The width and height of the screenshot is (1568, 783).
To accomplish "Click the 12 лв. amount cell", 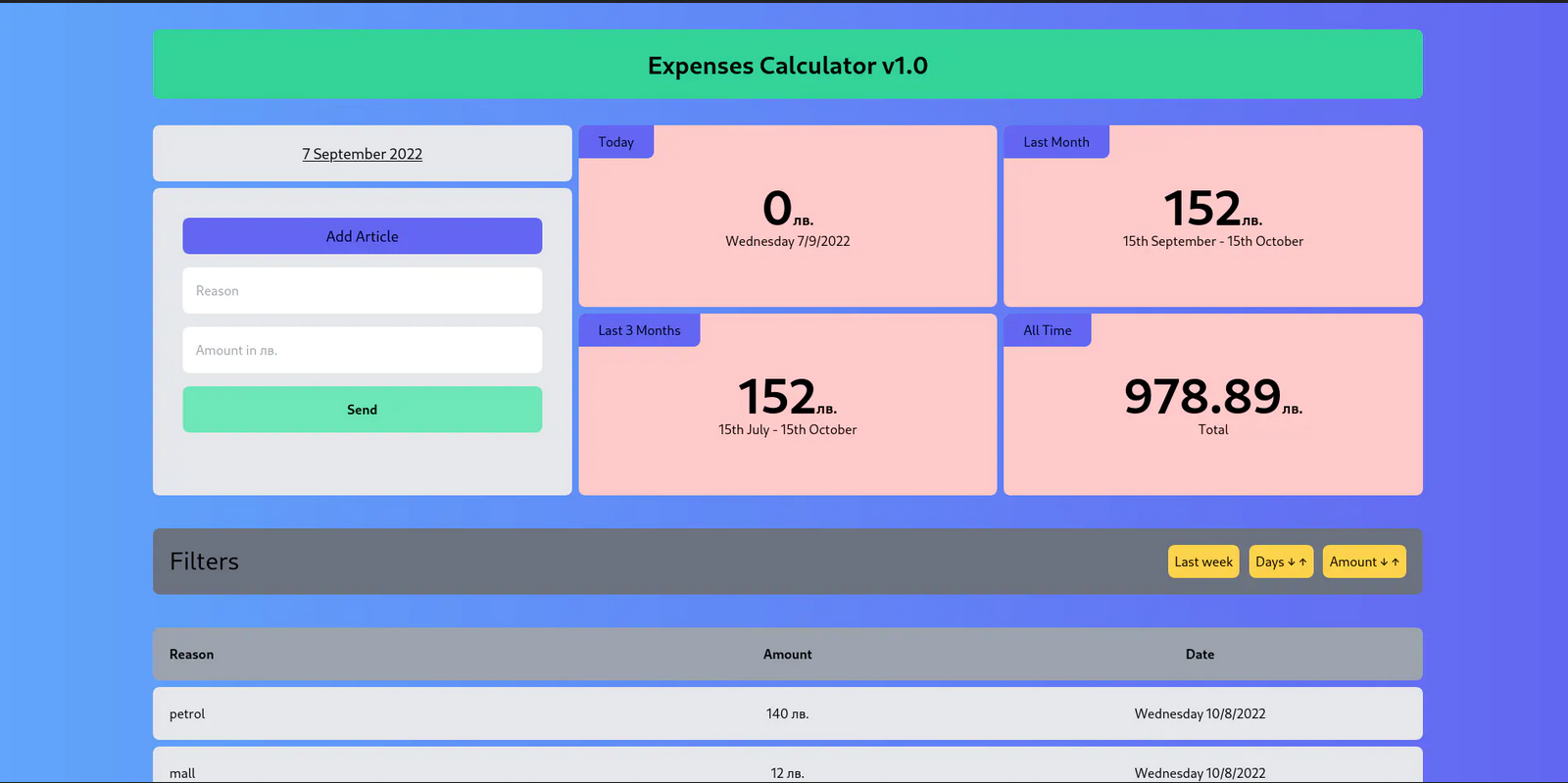I will [x=788, y=773].
